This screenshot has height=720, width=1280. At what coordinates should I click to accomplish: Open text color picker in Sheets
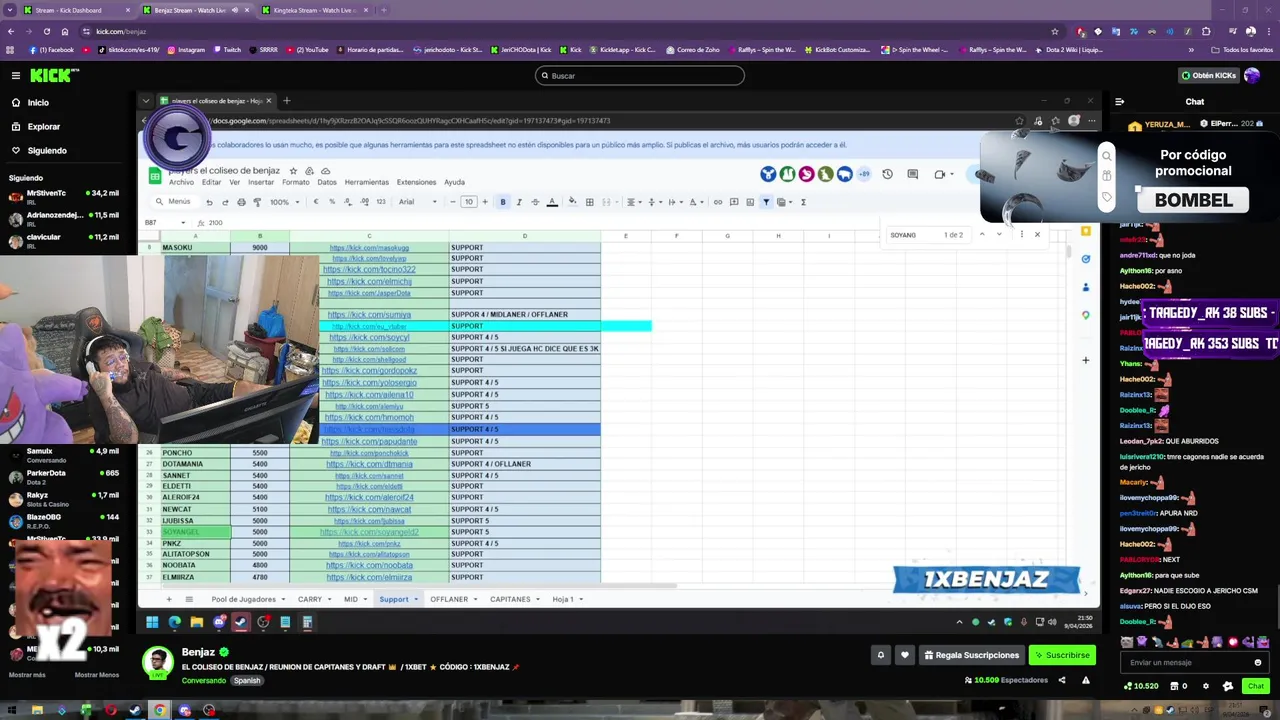tap(552, 202)
